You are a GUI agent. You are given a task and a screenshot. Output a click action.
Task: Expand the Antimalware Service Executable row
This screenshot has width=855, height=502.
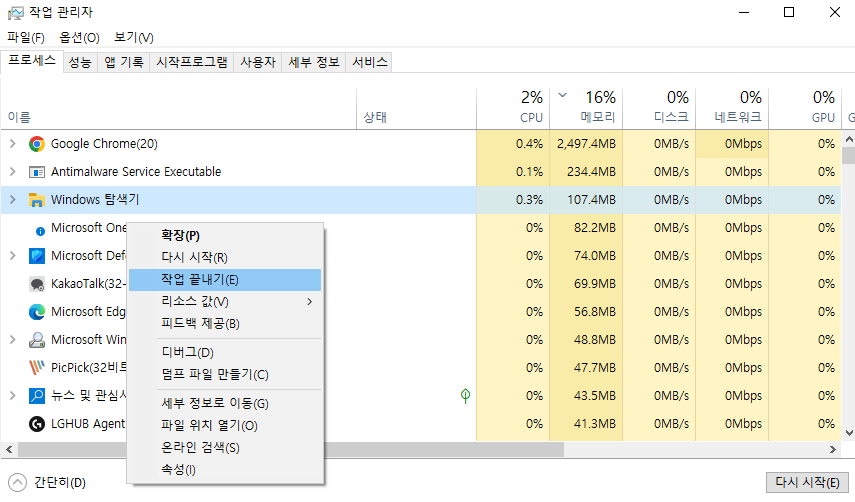[13, 172]
